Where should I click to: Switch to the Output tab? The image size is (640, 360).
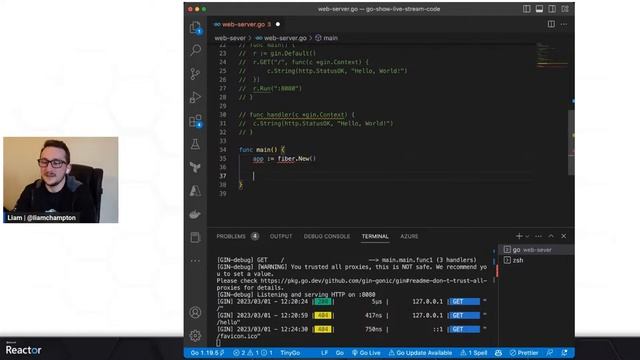pos(281,236)
